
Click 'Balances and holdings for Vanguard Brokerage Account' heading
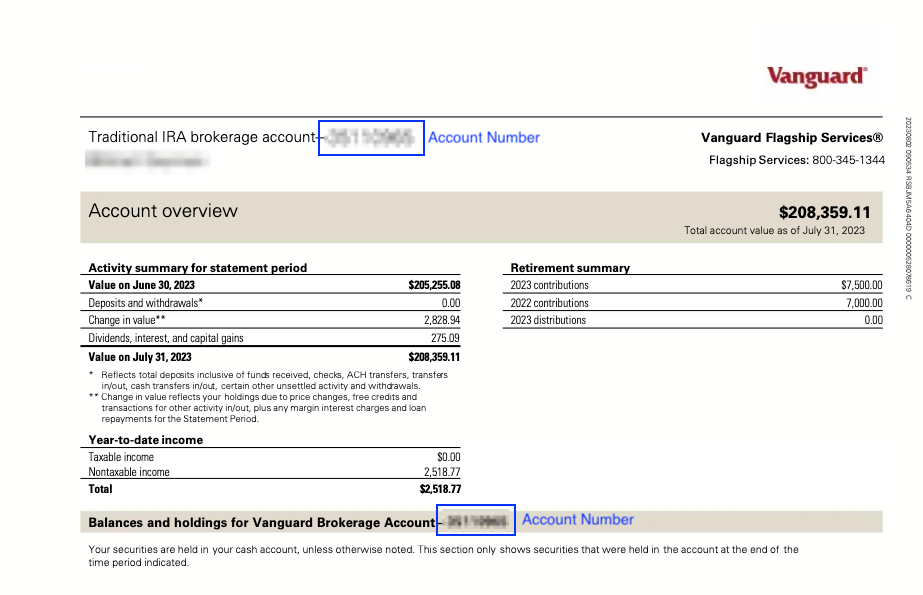click(x=261, y=523)
